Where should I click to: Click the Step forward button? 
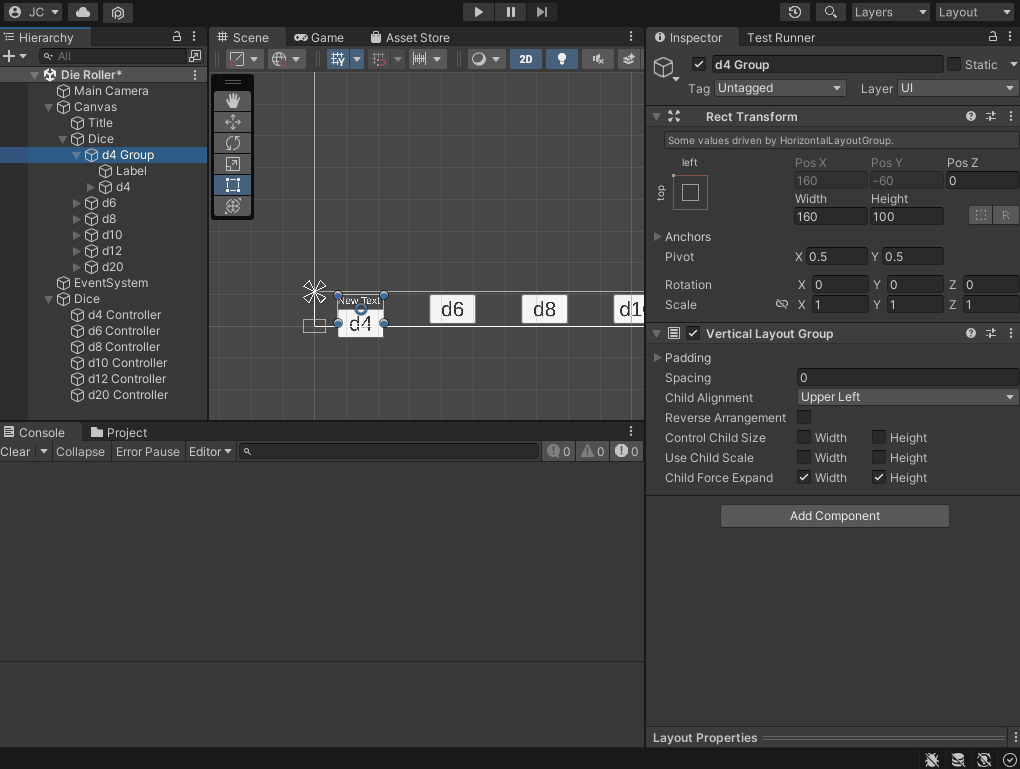pos(542,12)
